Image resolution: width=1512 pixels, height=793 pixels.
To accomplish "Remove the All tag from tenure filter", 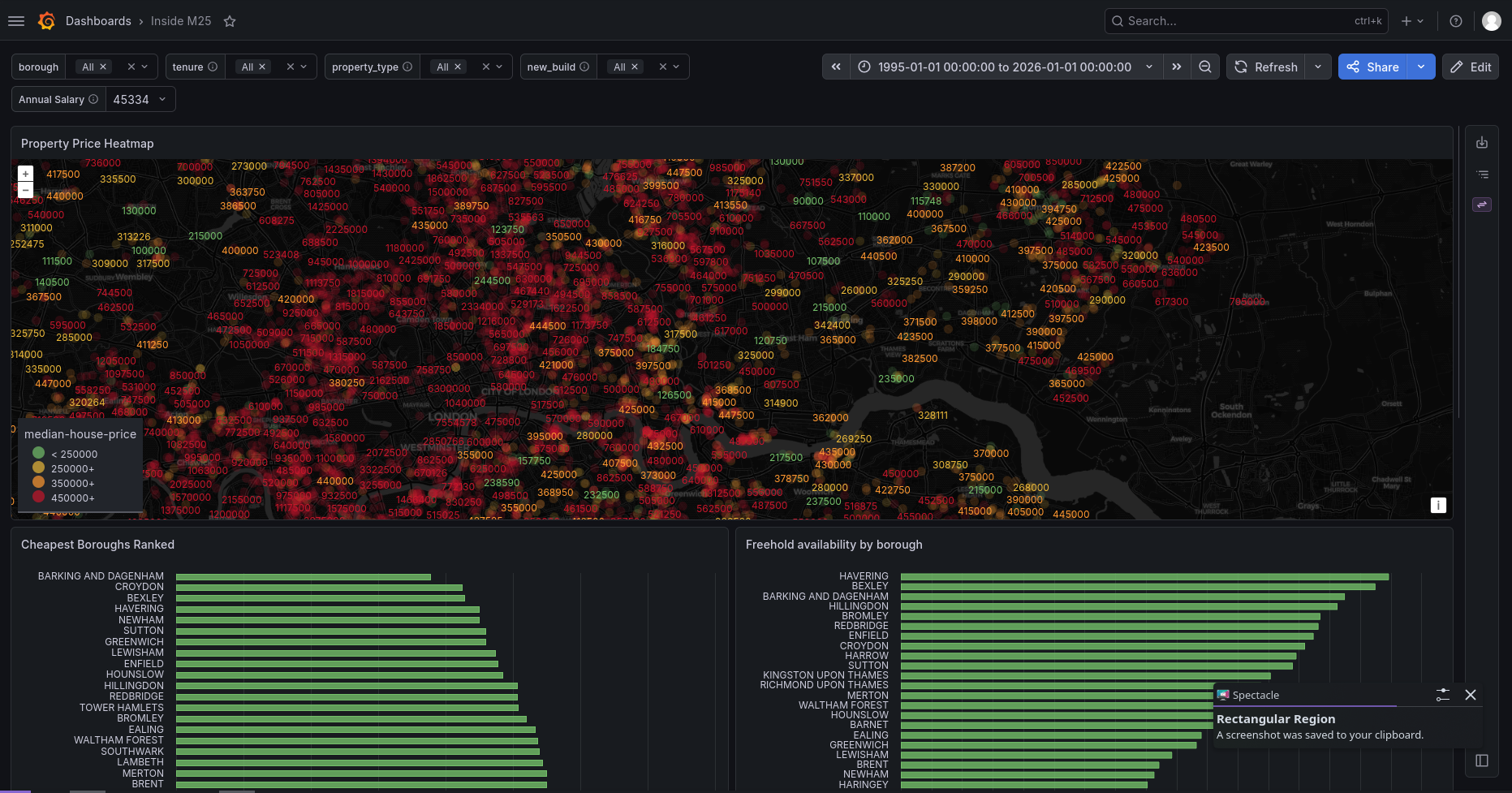I will tap(262, 67).
